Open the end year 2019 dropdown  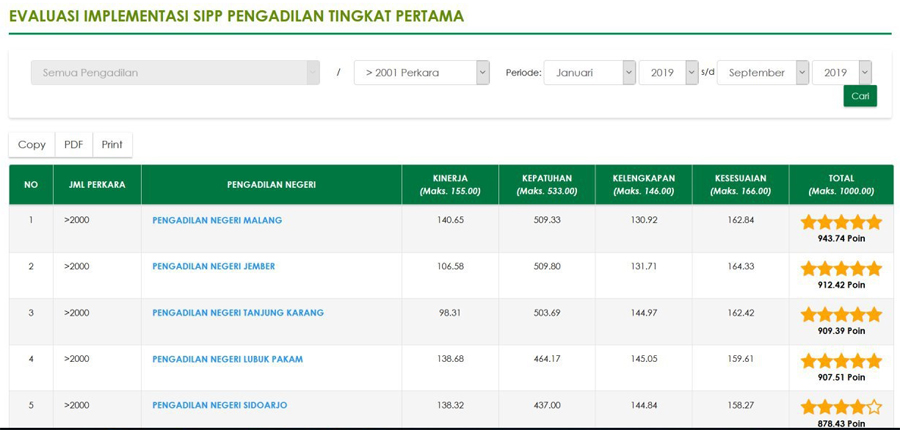click(x=841, y=73)
